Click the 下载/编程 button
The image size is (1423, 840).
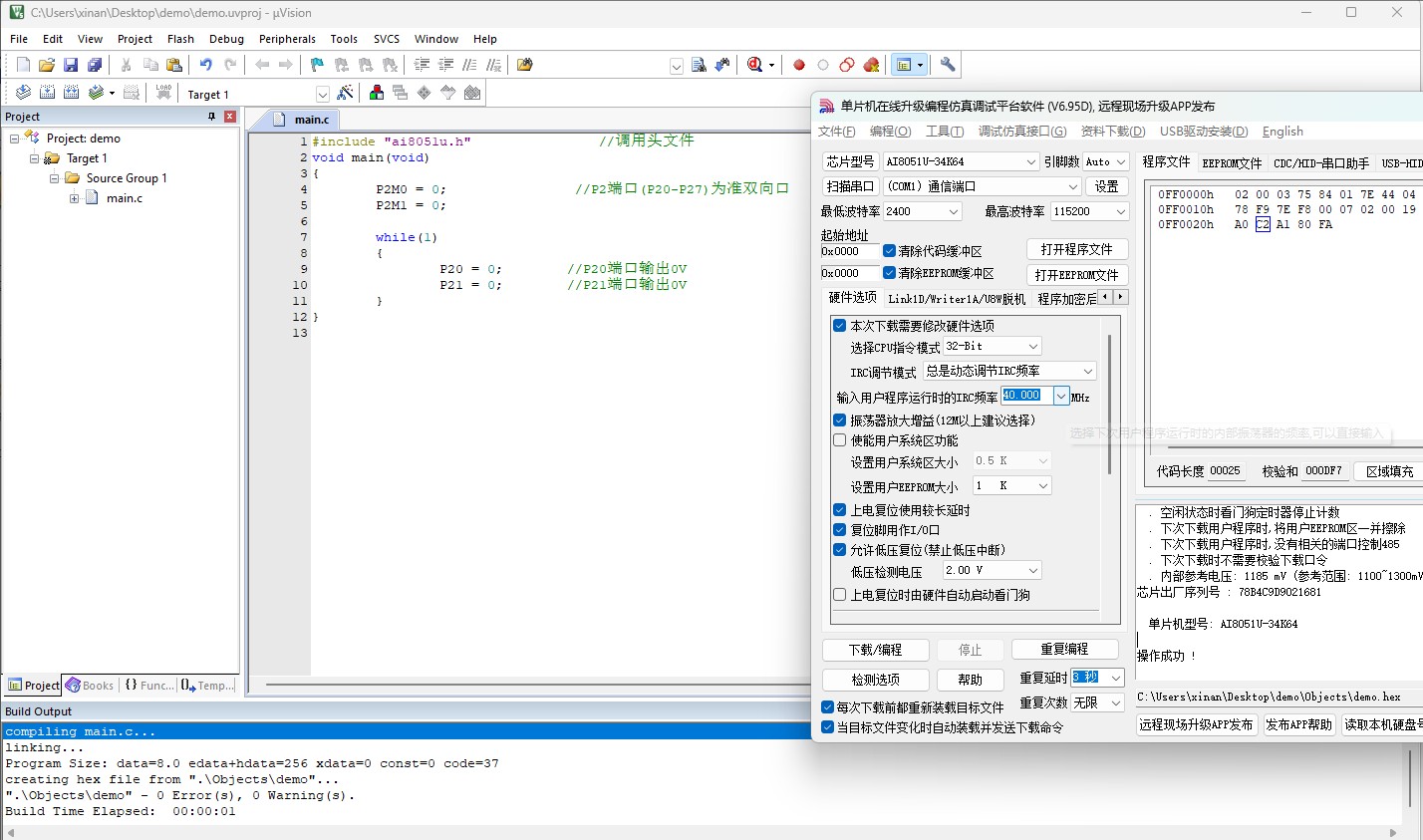click(x=875, y=650)
